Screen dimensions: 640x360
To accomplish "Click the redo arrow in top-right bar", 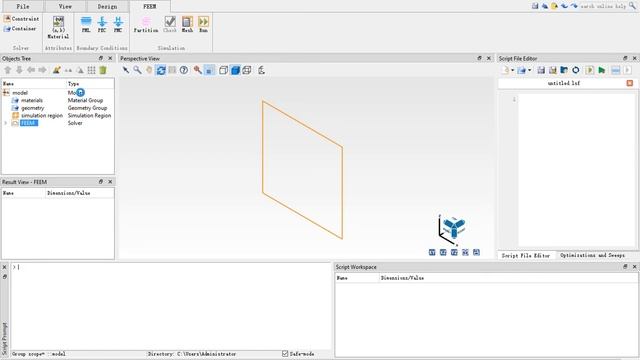I will (574, 6).
